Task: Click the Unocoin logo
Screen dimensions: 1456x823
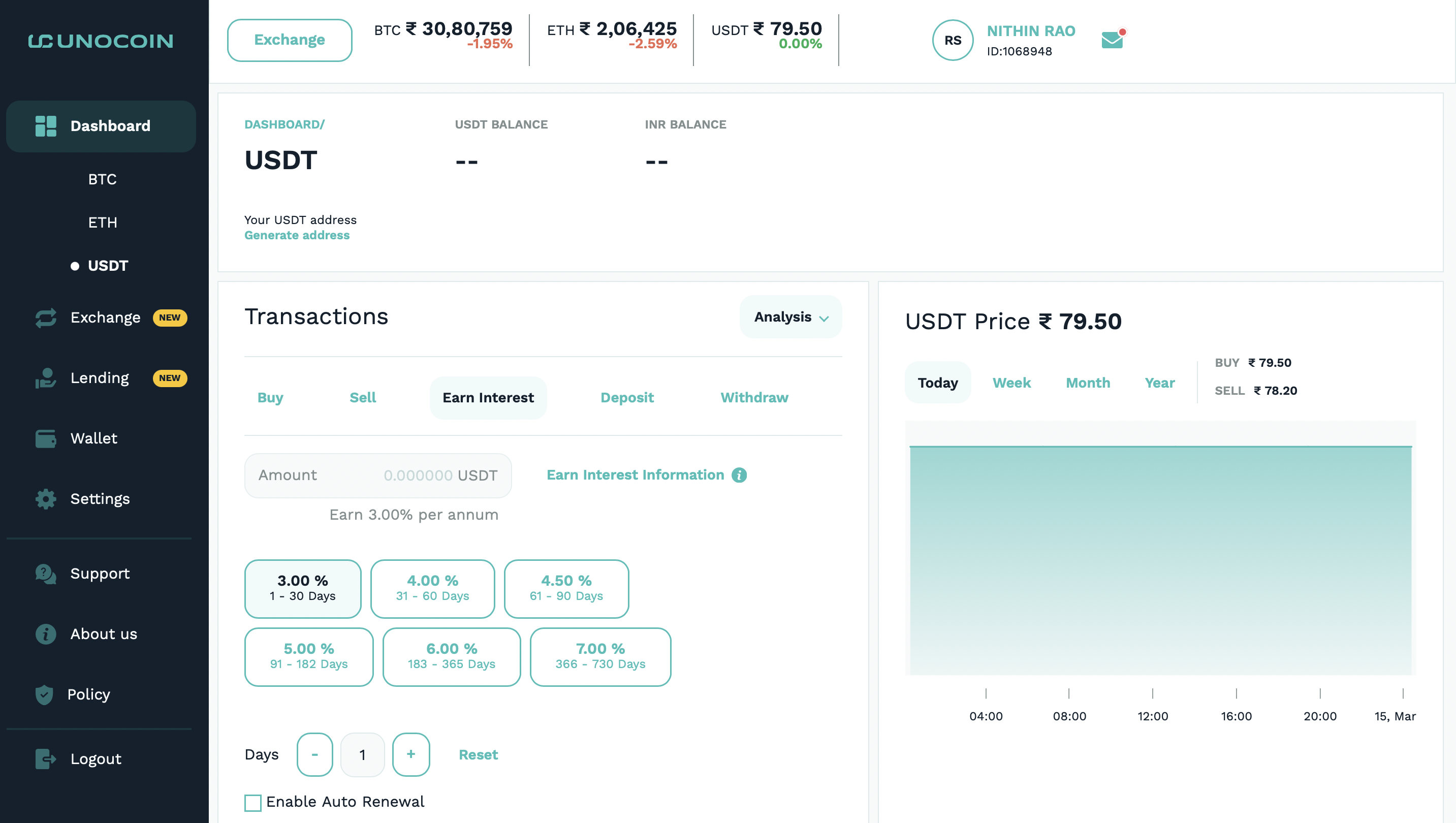Action: (x=101, y=41)
